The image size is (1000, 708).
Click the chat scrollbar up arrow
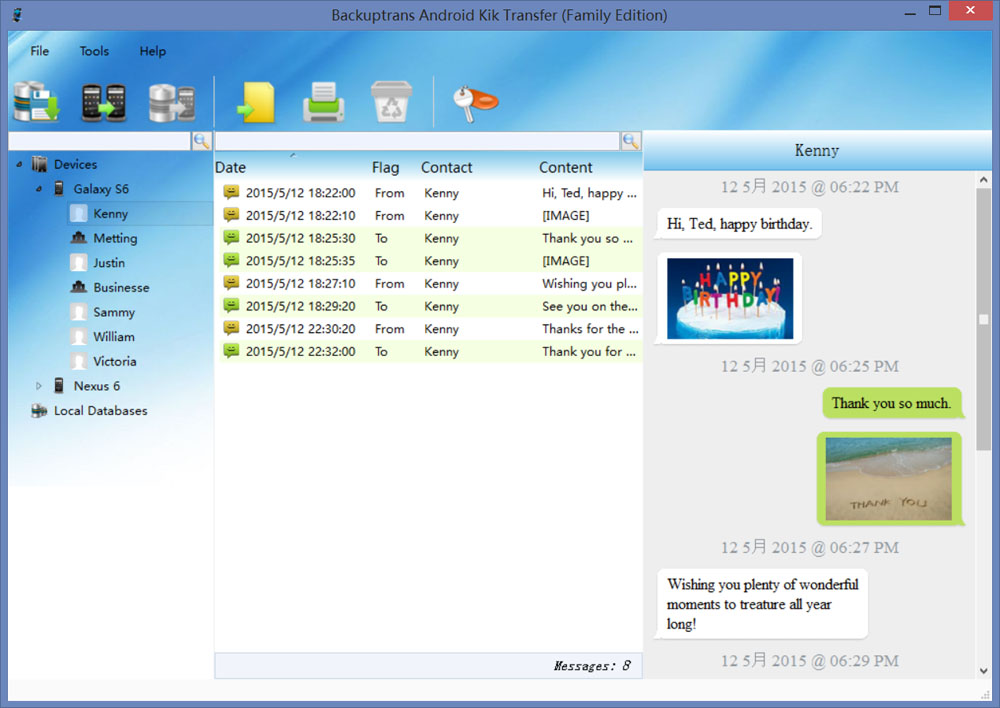coord(983,181)
